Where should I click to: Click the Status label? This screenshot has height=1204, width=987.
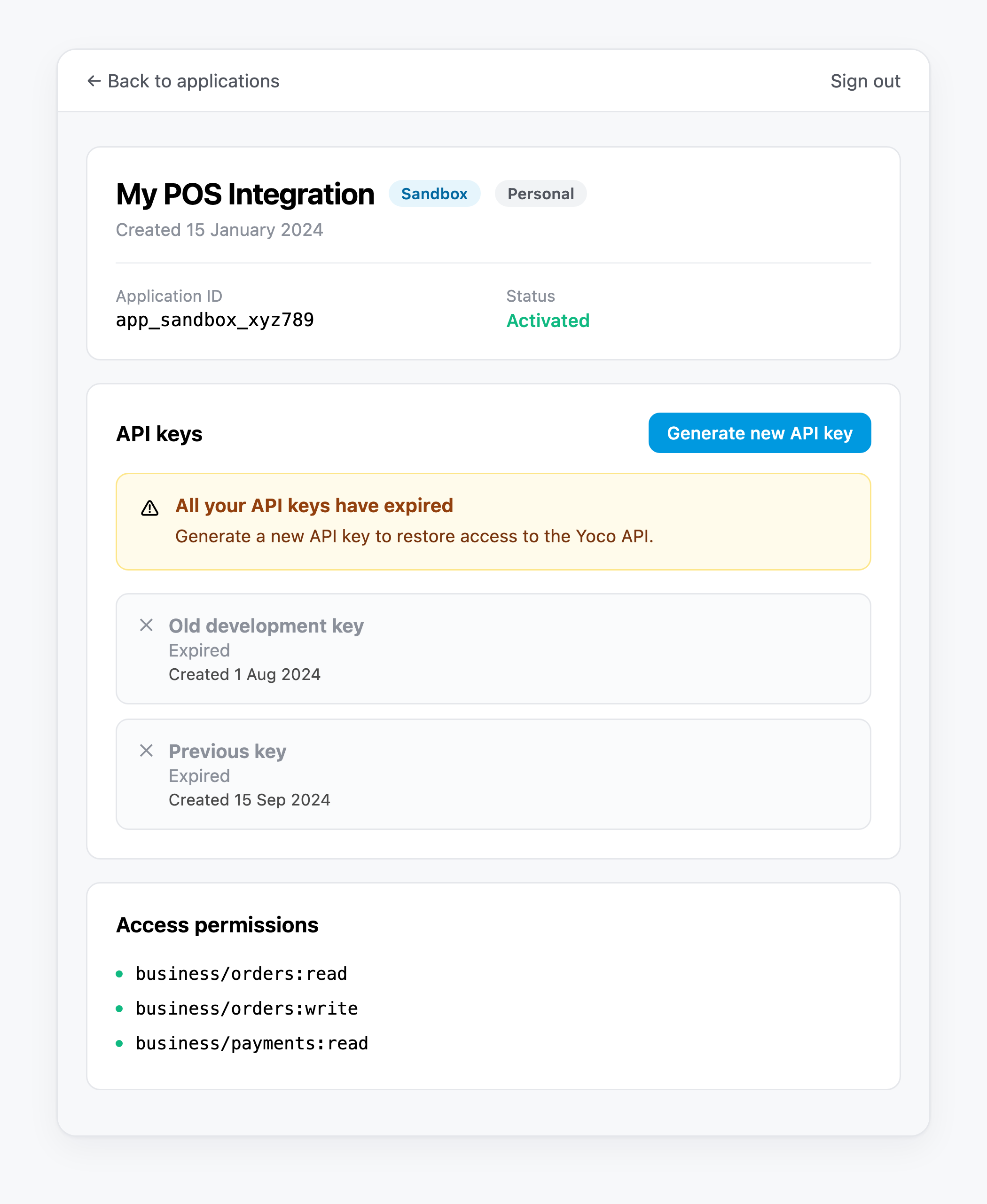[x=531, y=296]
